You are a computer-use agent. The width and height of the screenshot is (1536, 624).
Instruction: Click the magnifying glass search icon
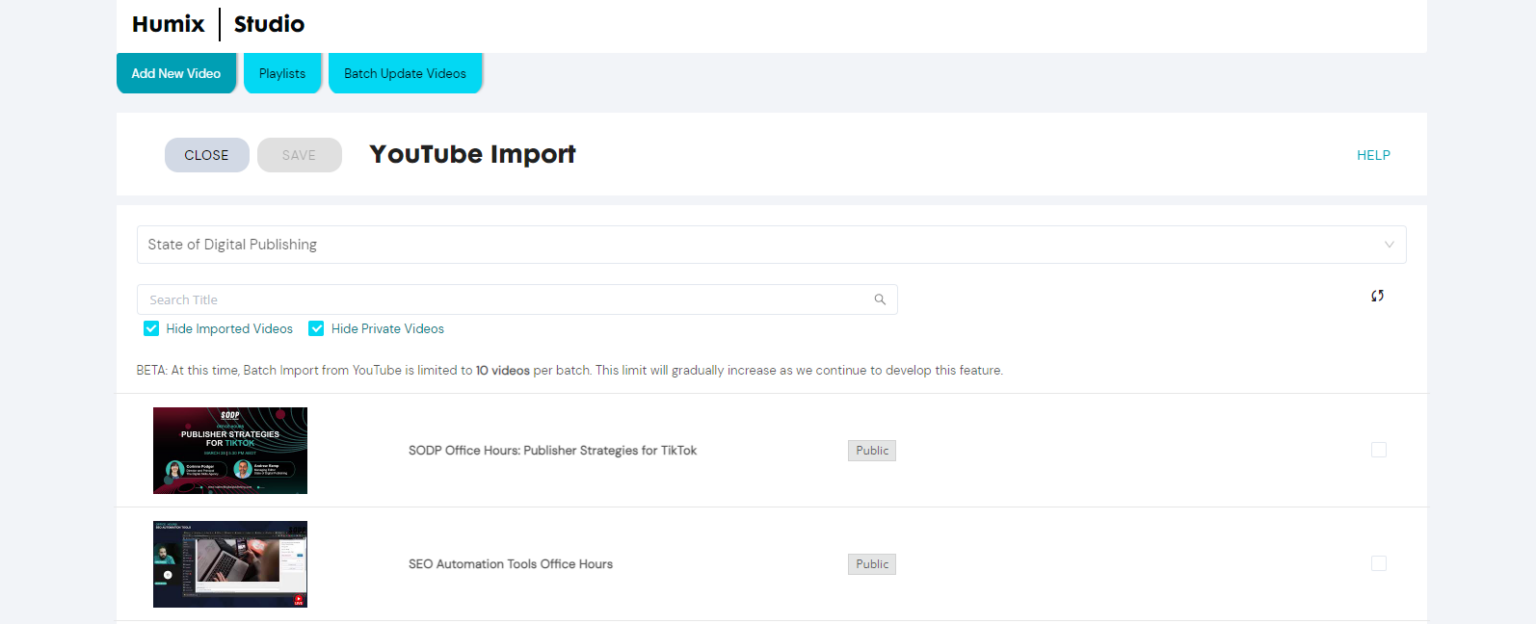coord(880,299)
